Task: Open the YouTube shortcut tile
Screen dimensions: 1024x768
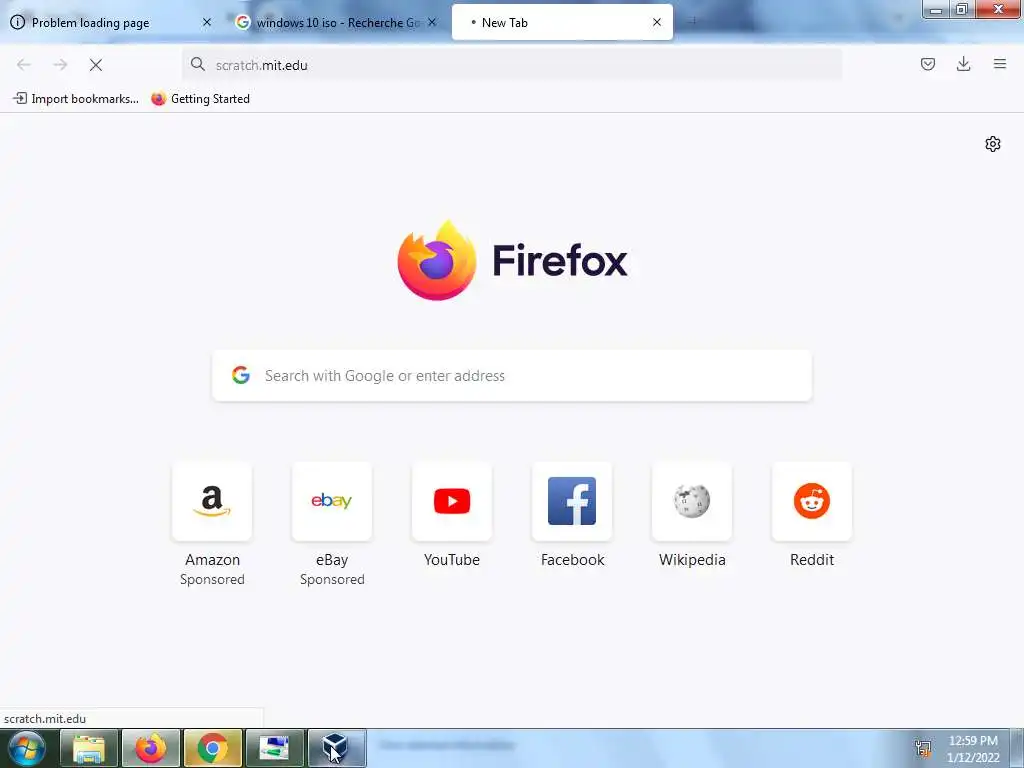Action: coord(452,502)
